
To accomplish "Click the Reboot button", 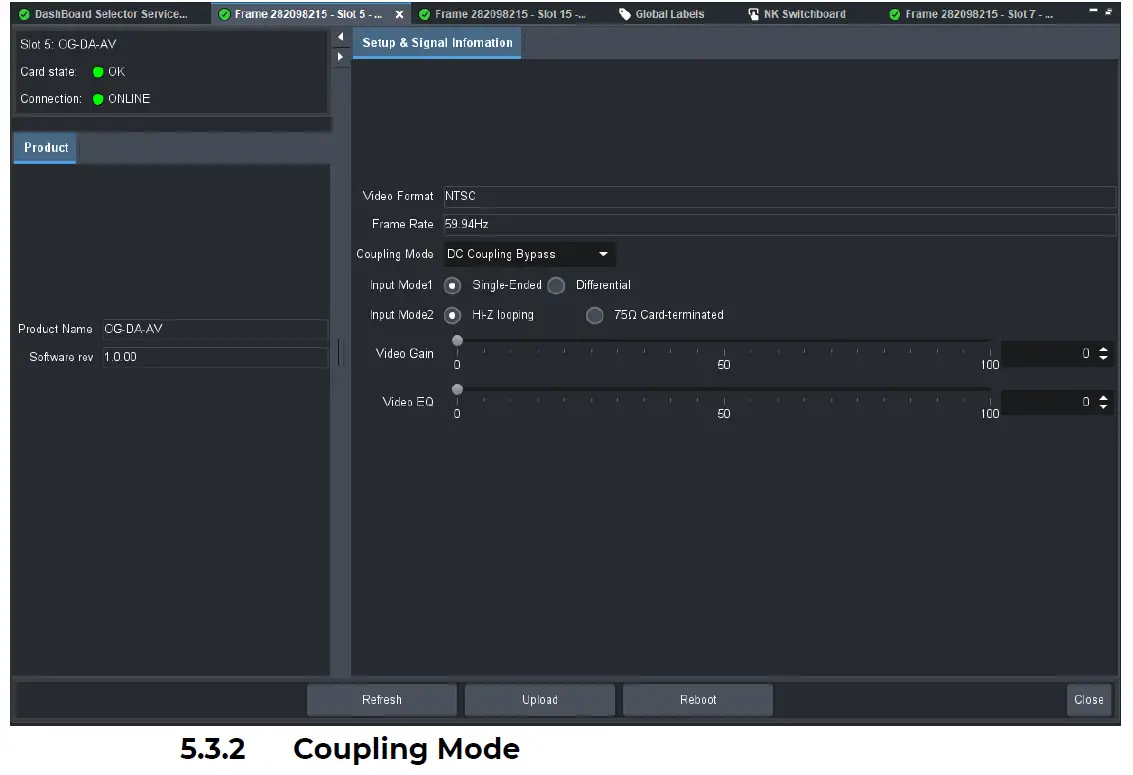I will (698, 700).
